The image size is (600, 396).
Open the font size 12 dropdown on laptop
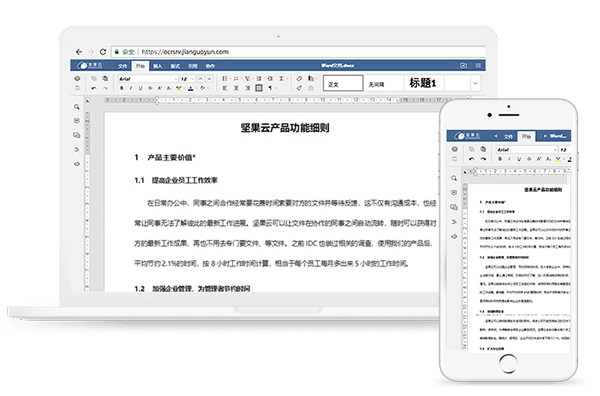pos(187,79)
